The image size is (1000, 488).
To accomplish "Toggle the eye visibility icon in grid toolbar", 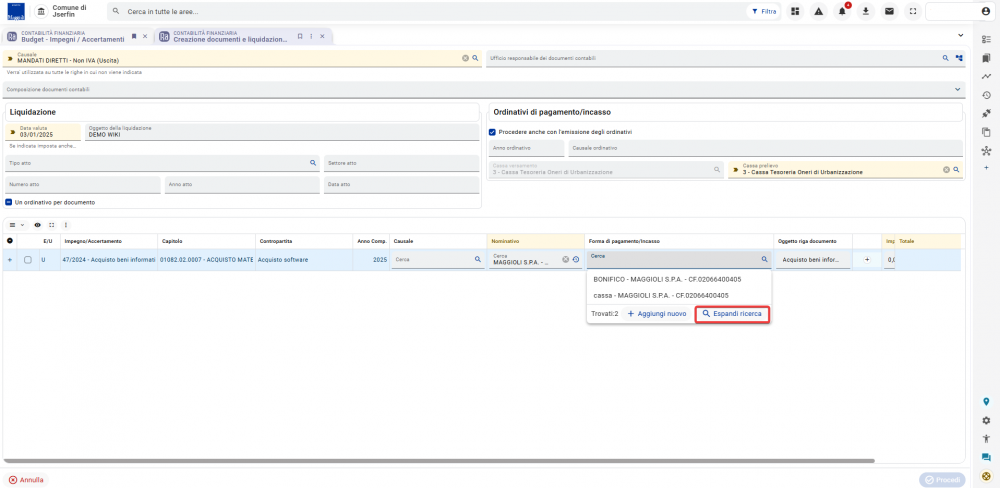I will pos(38,225).
